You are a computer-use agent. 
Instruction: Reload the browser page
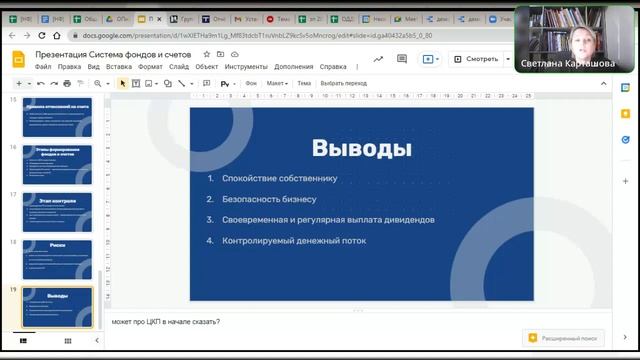point(42,36)
